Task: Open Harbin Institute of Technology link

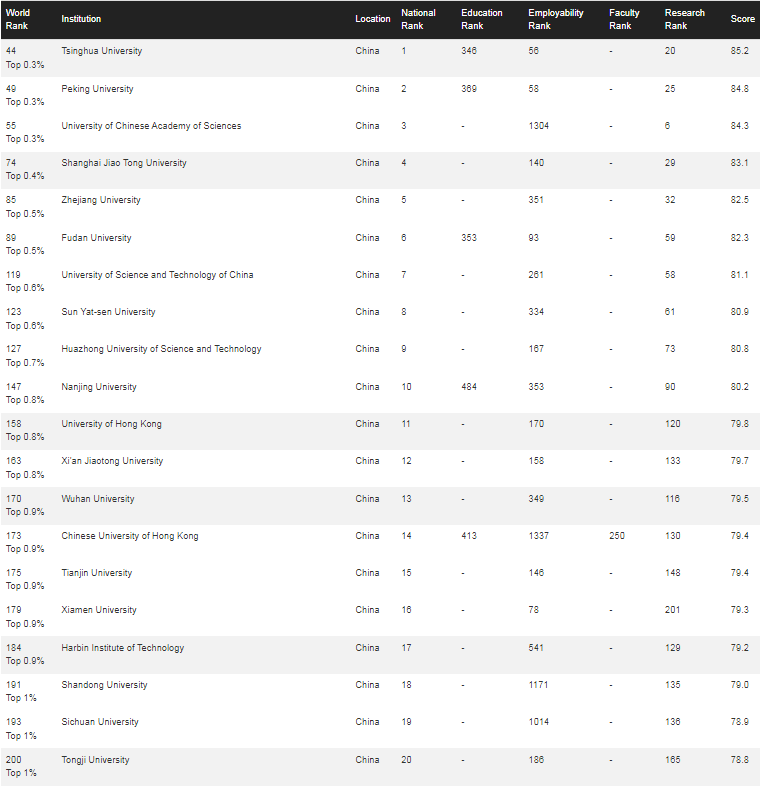Action: (x=123, y=648)
